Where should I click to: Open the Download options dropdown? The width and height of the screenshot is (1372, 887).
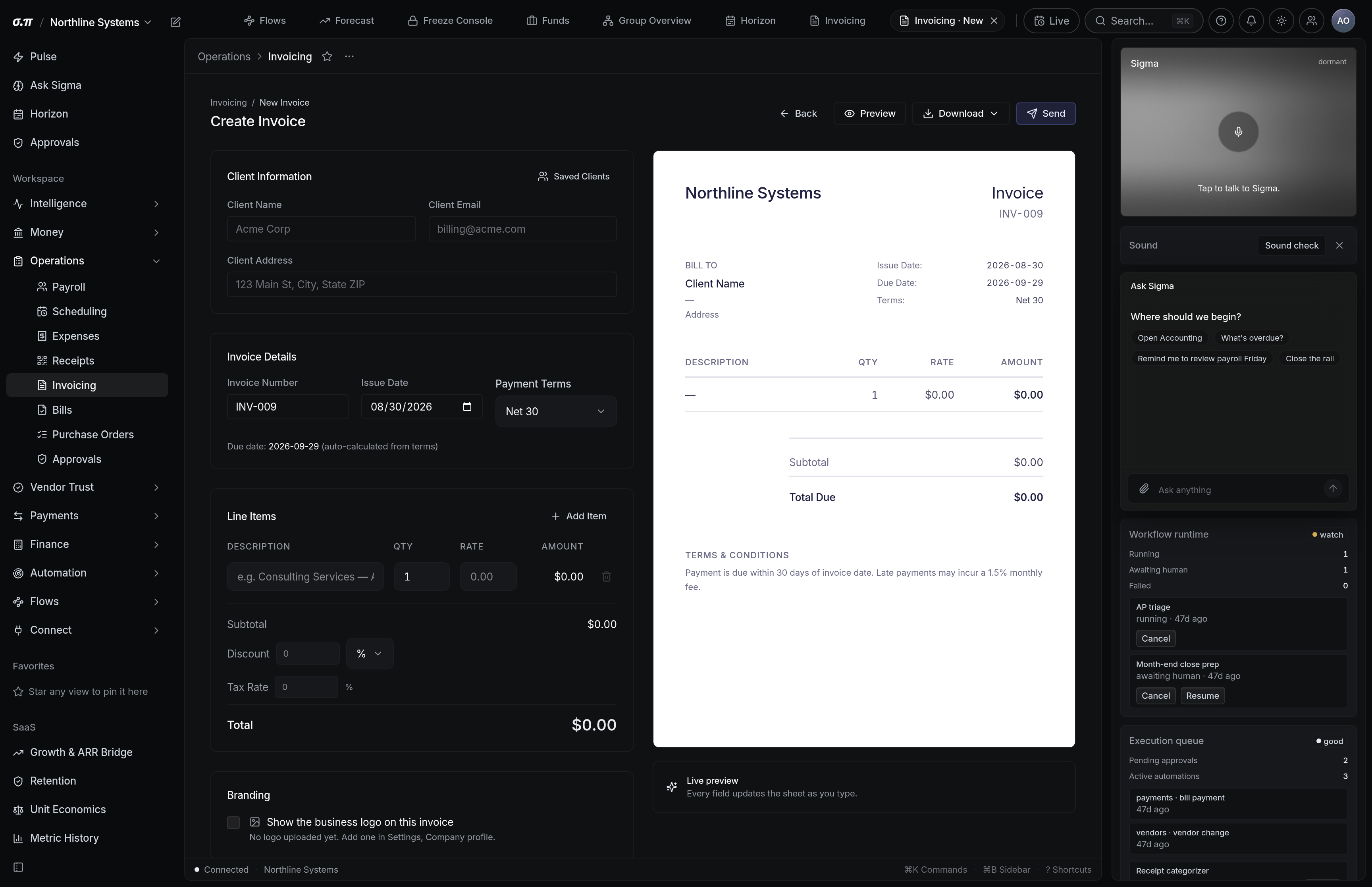pos(960,114)
